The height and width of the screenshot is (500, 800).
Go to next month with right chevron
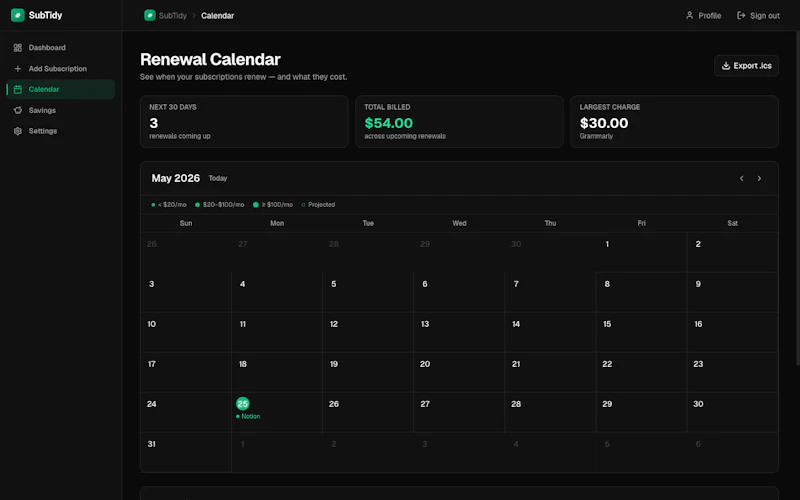759,178
